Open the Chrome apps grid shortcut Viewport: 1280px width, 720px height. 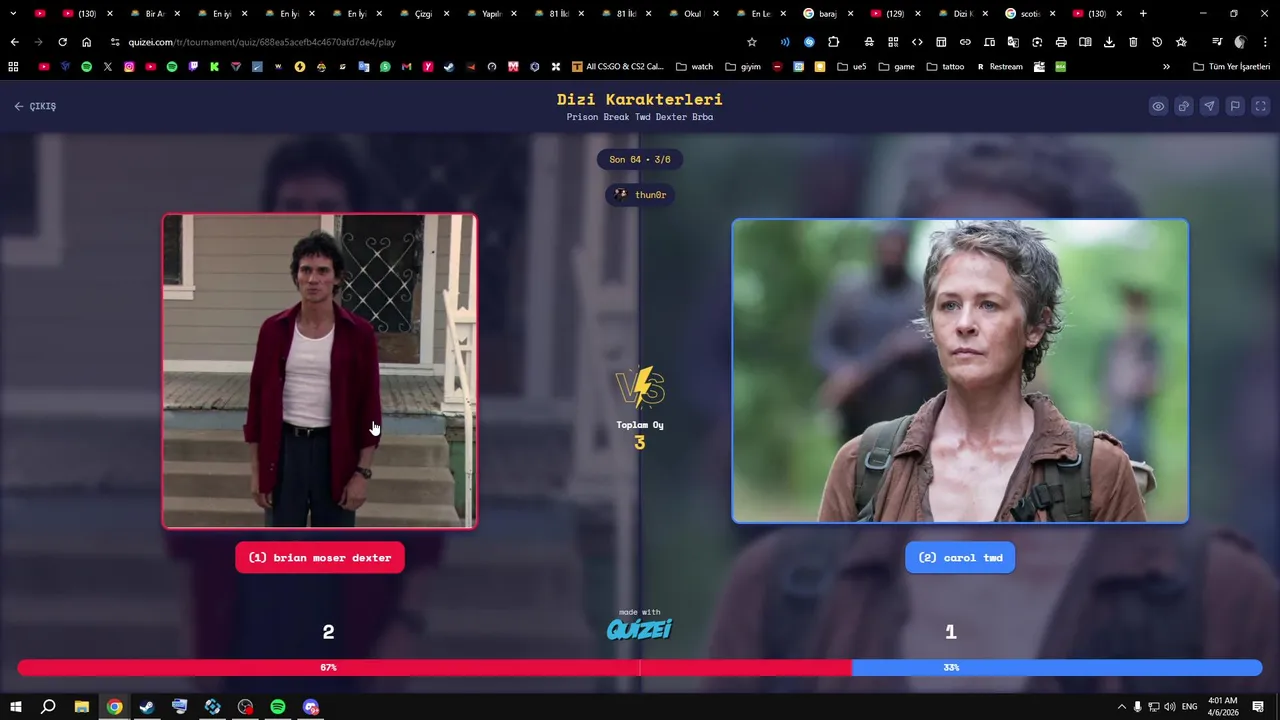click(x=13, y=67)
